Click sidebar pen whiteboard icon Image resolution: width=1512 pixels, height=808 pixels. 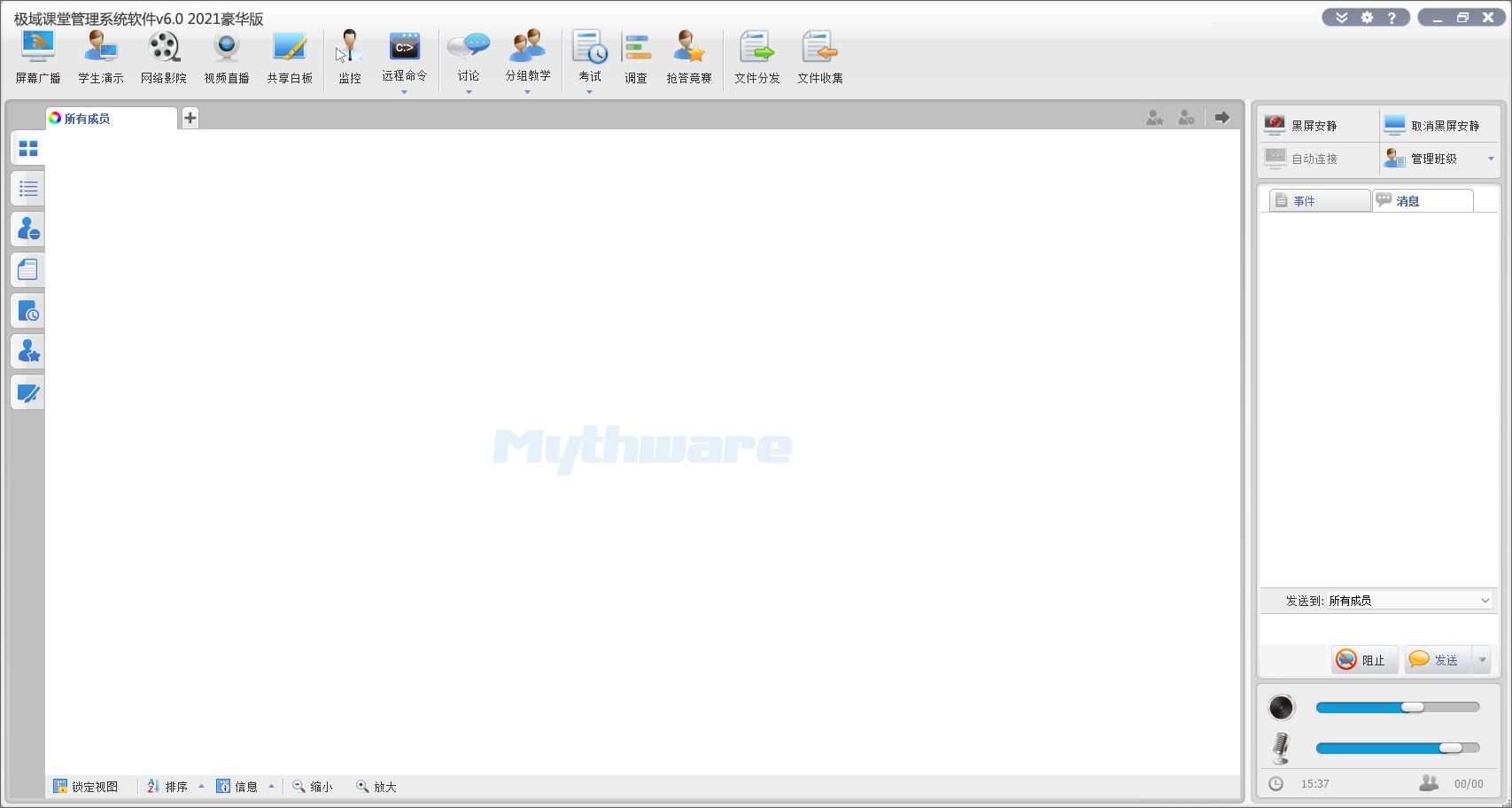(x=28, y=392)
